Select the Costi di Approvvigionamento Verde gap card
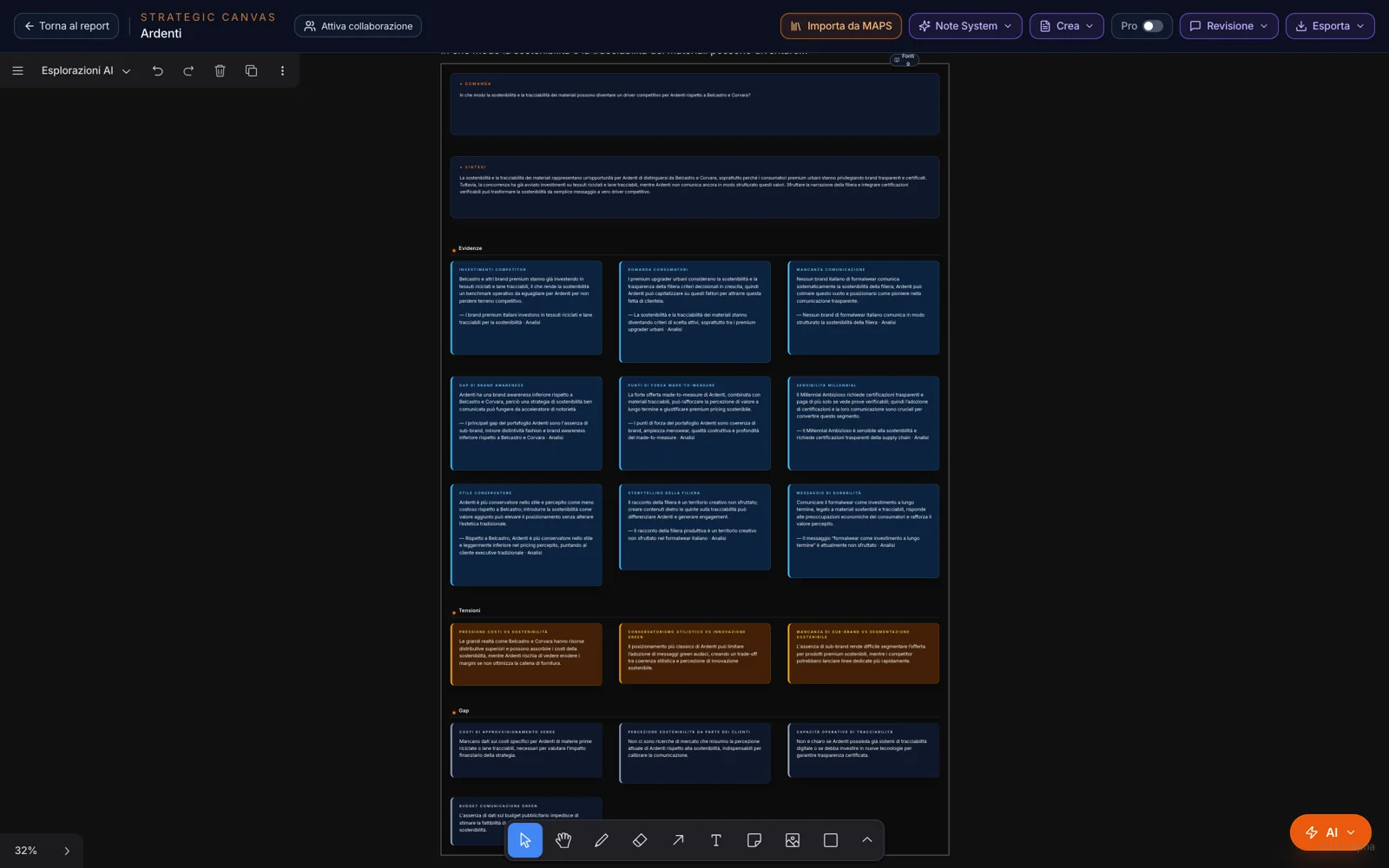 tap(526, 750)
